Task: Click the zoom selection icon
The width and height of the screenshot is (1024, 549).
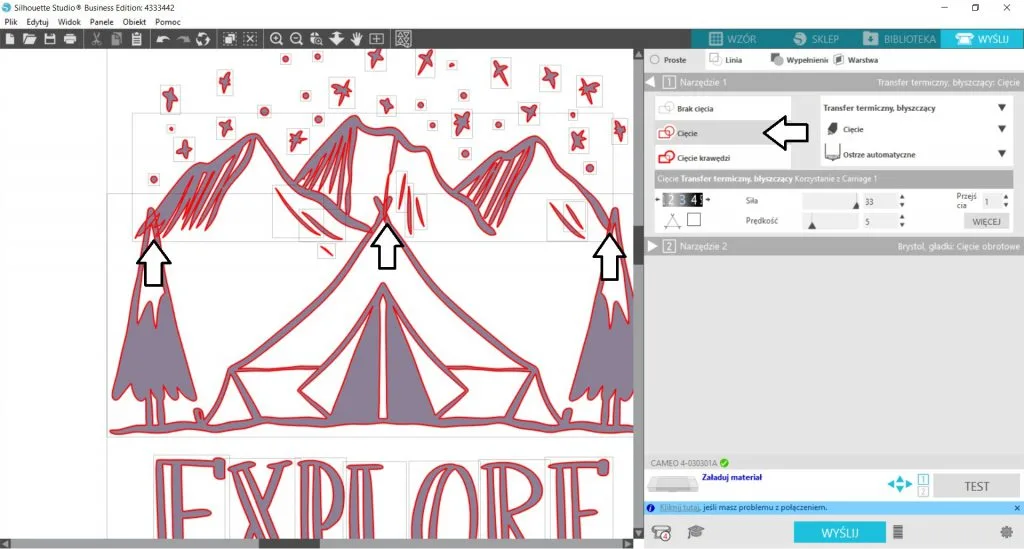Action: (316, 39)
